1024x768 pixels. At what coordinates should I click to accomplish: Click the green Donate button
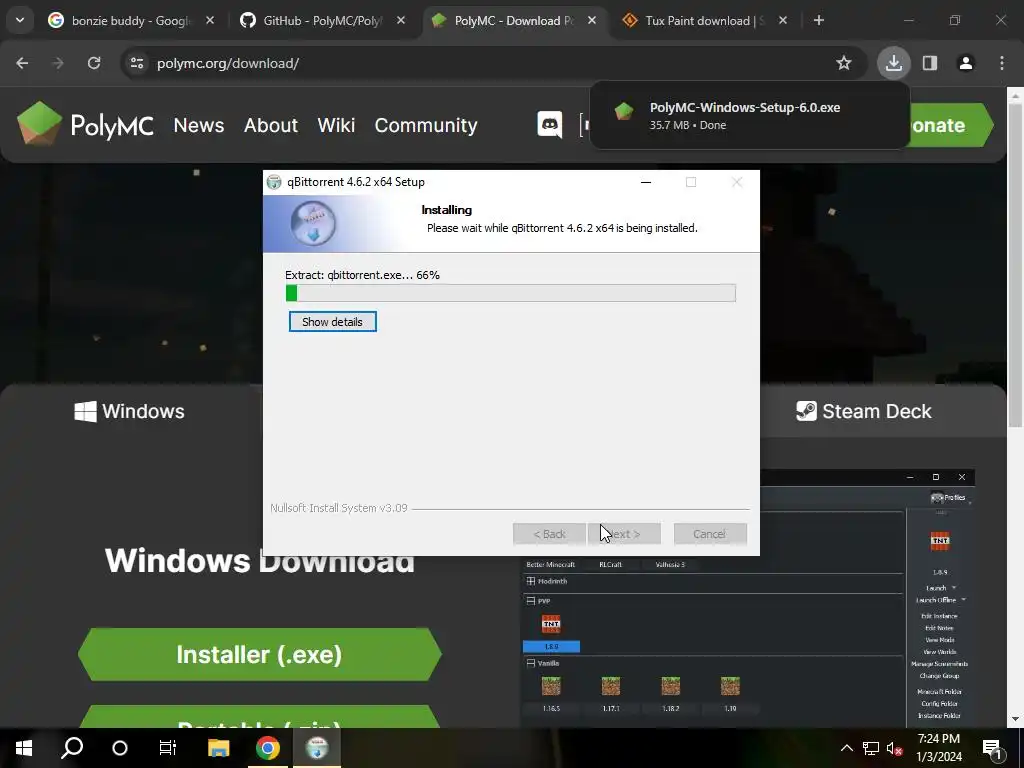click(x=951, y=125)
